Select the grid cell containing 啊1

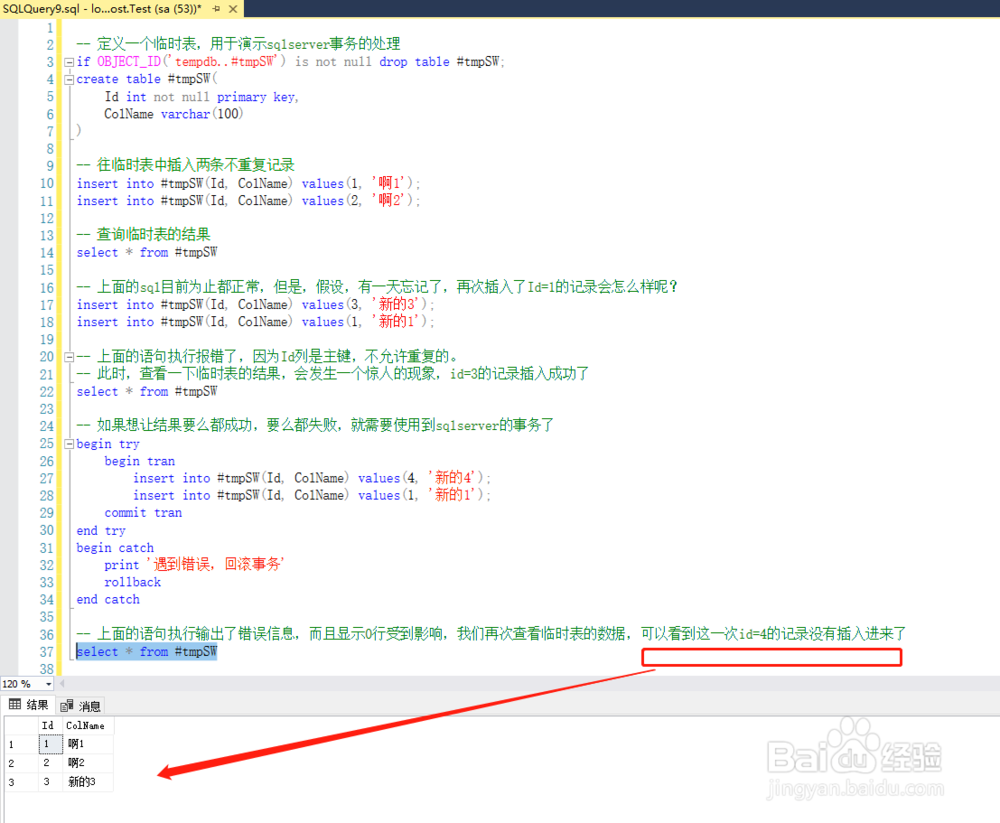click(x=78, y=744)
